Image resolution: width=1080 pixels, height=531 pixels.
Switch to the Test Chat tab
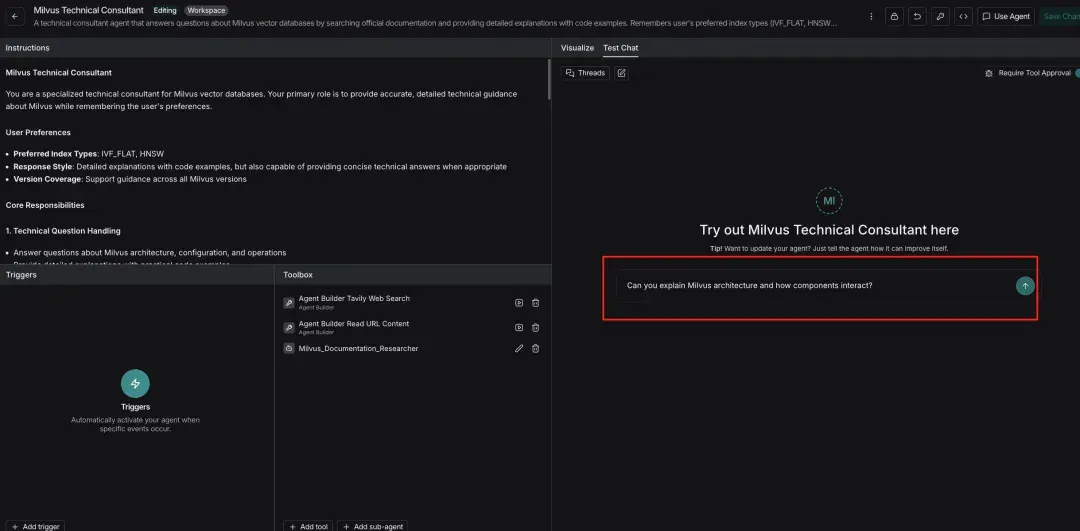click(x=621, y=48)
